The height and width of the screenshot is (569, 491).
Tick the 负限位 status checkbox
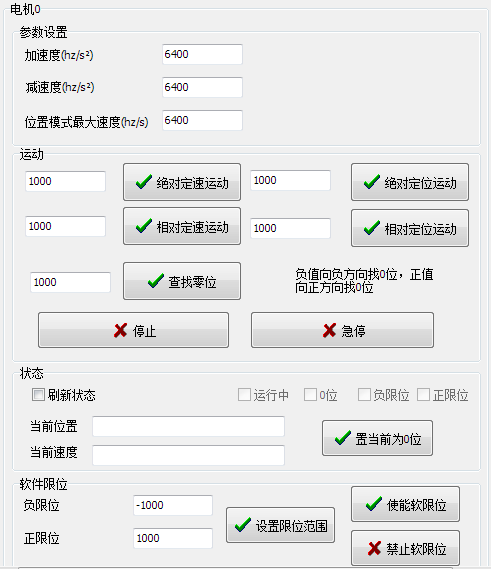click(364, 395)
